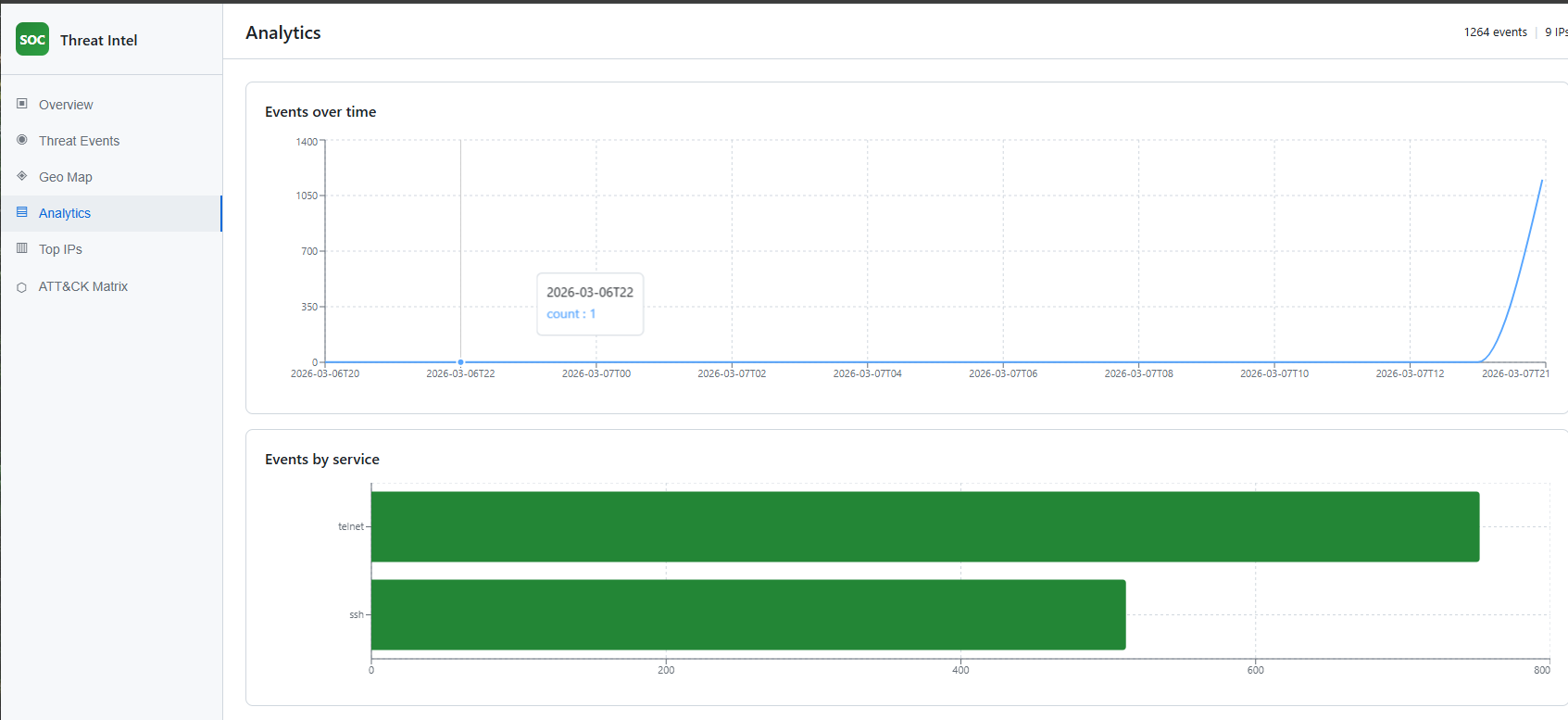The width and height of the screenshot is (1568, 720).
Task: Click the telnet bar in service chart
Action: (924, 526)
